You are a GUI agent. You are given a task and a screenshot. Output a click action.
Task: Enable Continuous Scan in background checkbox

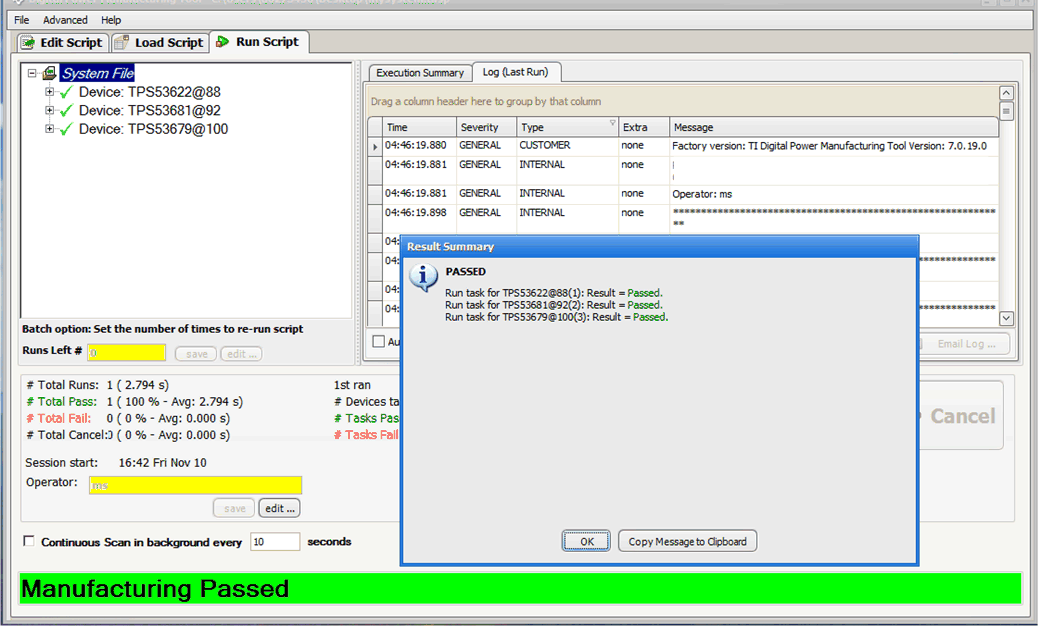(x=29, y=542)
